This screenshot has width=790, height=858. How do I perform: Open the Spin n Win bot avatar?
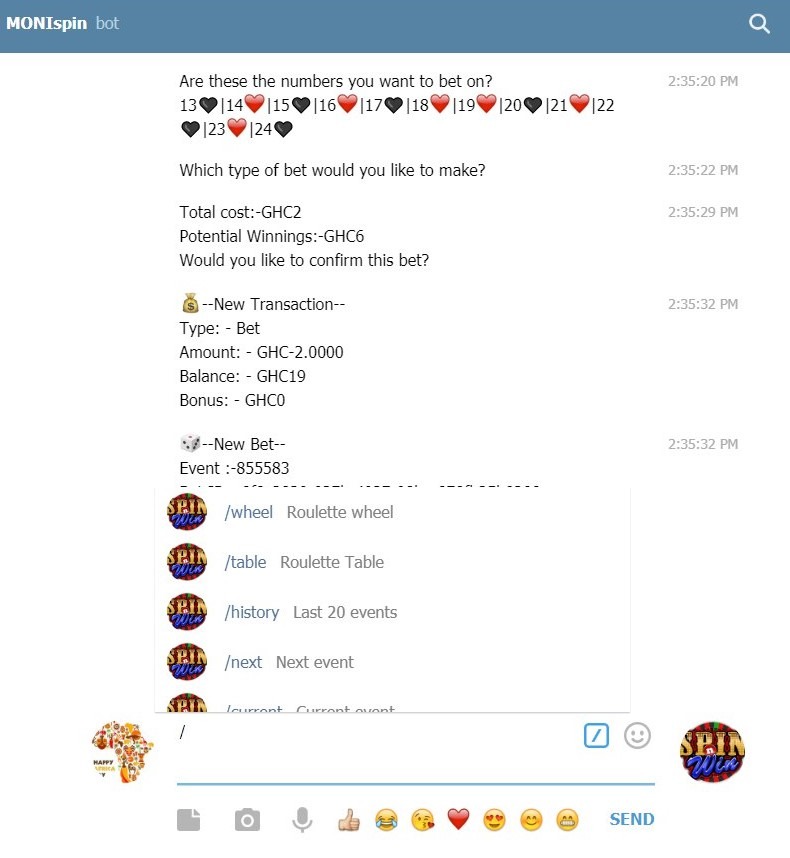[712, 751]
